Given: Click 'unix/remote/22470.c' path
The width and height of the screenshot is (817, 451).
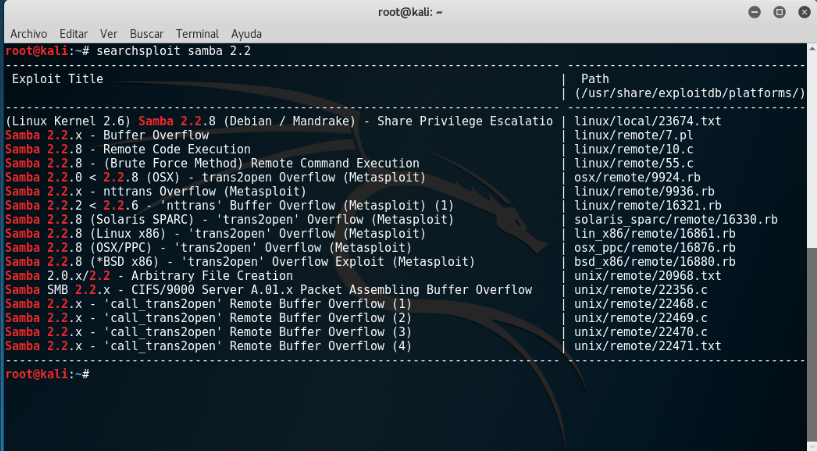Looking at the screenshot, I should (x=641, y=332).
